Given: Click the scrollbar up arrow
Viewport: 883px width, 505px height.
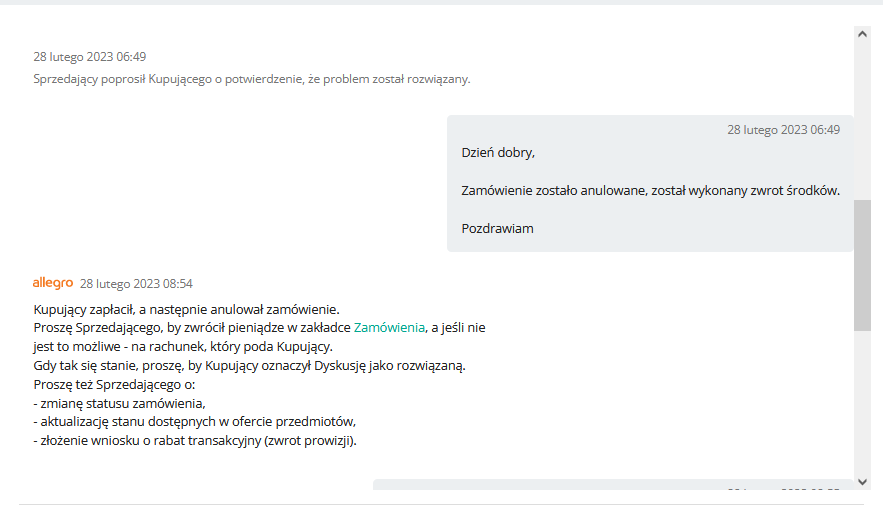Looking at the screenshot, I should point(862,33).
